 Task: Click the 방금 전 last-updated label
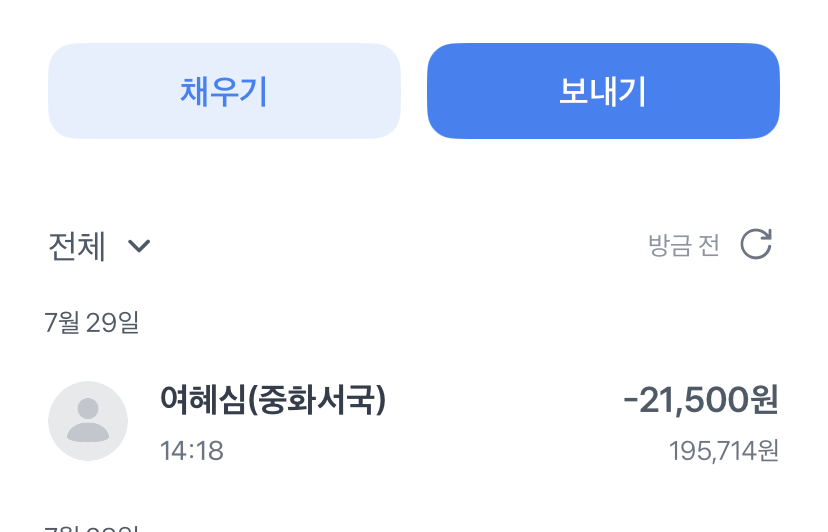(x=684, y=246)
